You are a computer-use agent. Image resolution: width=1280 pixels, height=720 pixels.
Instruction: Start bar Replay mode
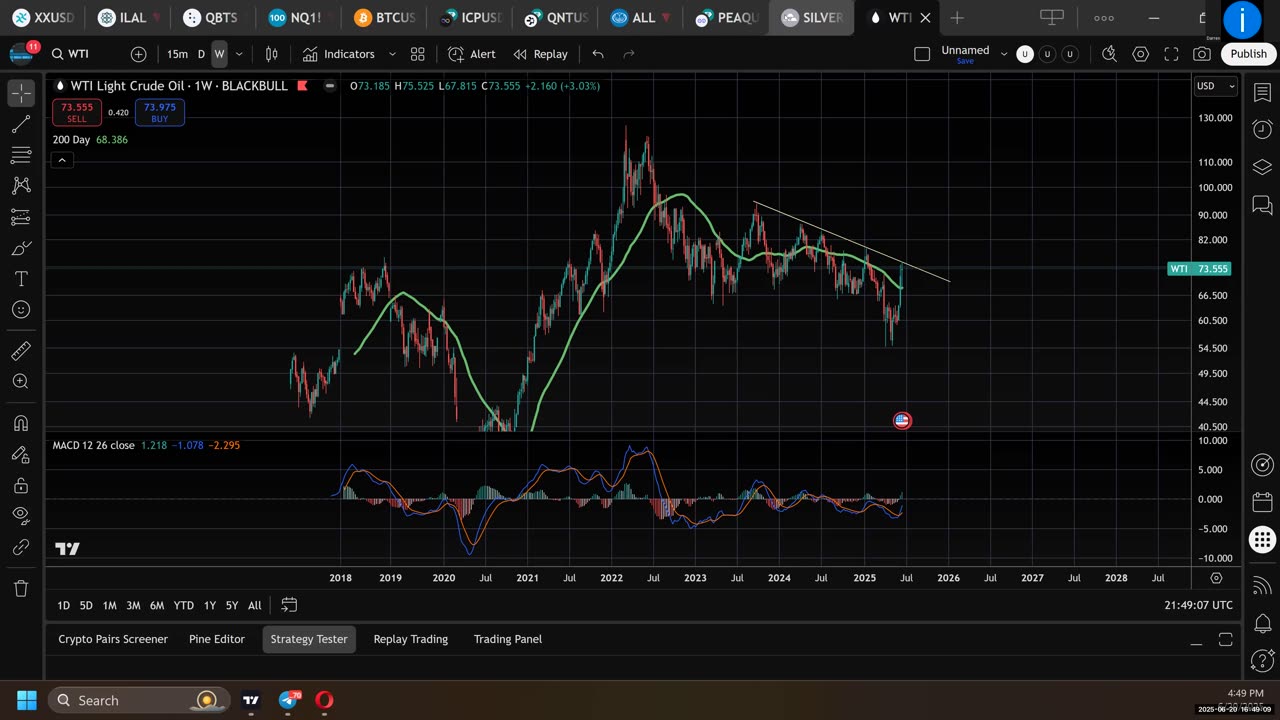tap(540, 54)
